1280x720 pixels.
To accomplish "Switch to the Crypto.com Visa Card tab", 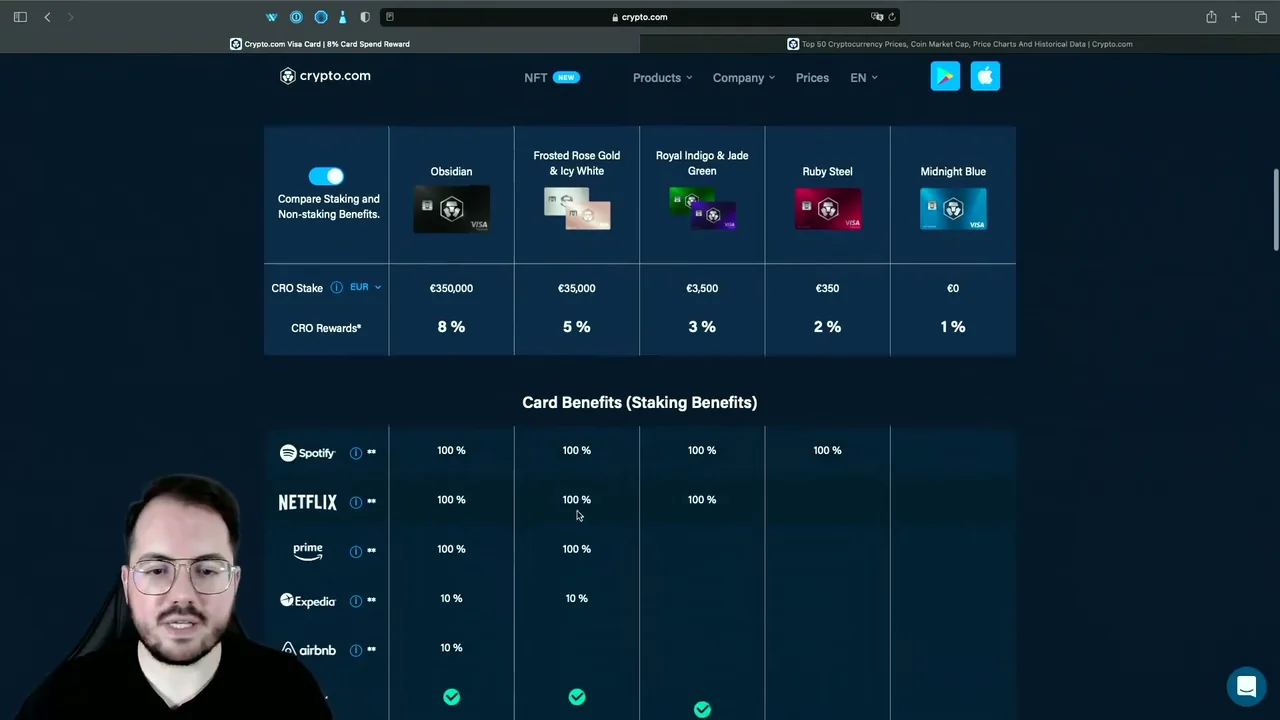I will pyautogui.click(x=320, y=44).
